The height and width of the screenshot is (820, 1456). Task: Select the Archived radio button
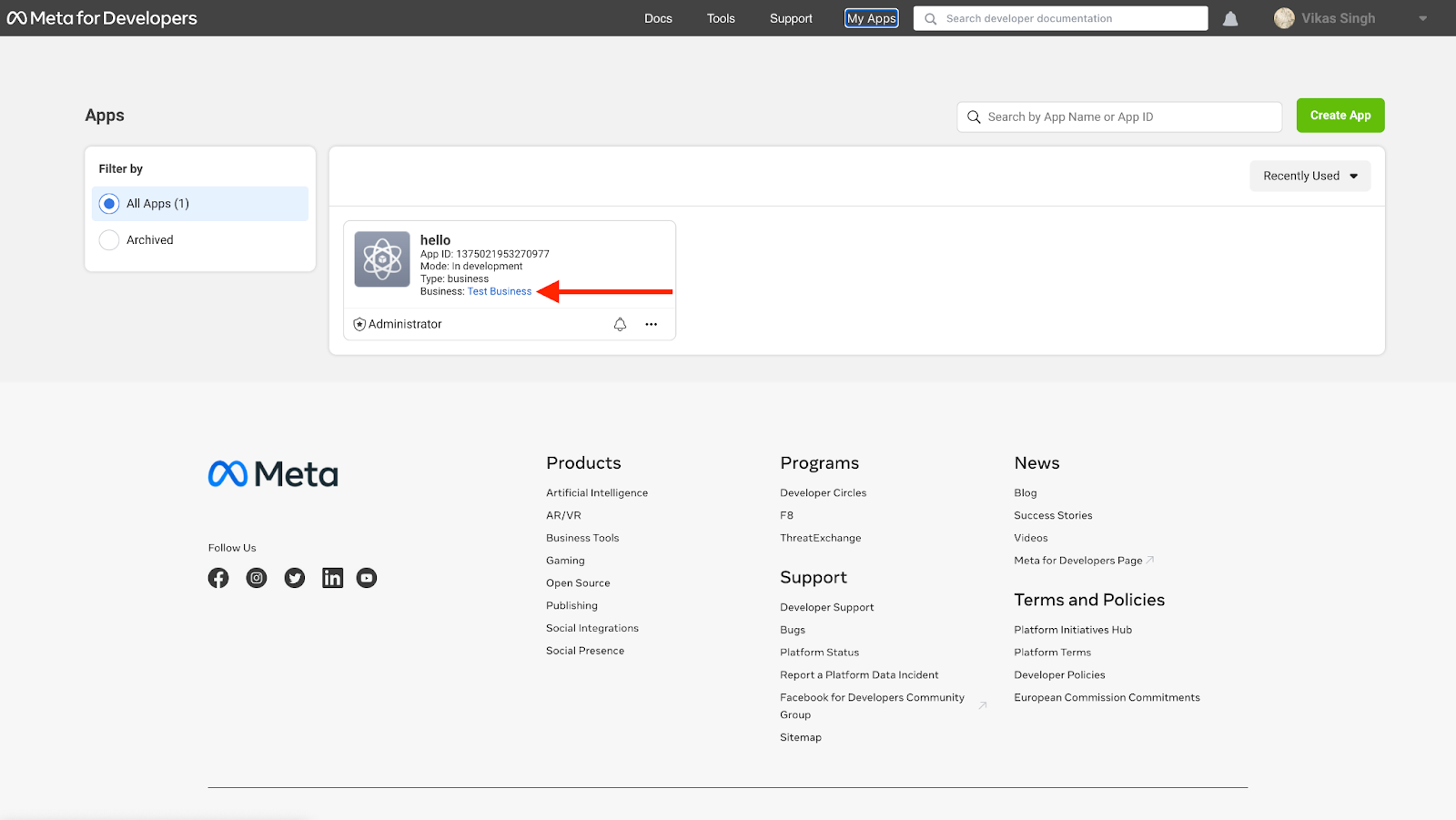(109, 240)
